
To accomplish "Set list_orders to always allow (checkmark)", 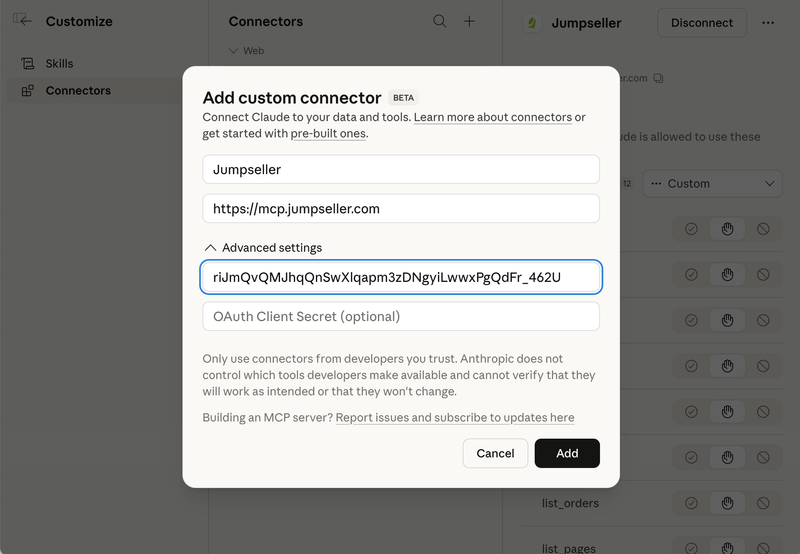I will coord(691,503).
